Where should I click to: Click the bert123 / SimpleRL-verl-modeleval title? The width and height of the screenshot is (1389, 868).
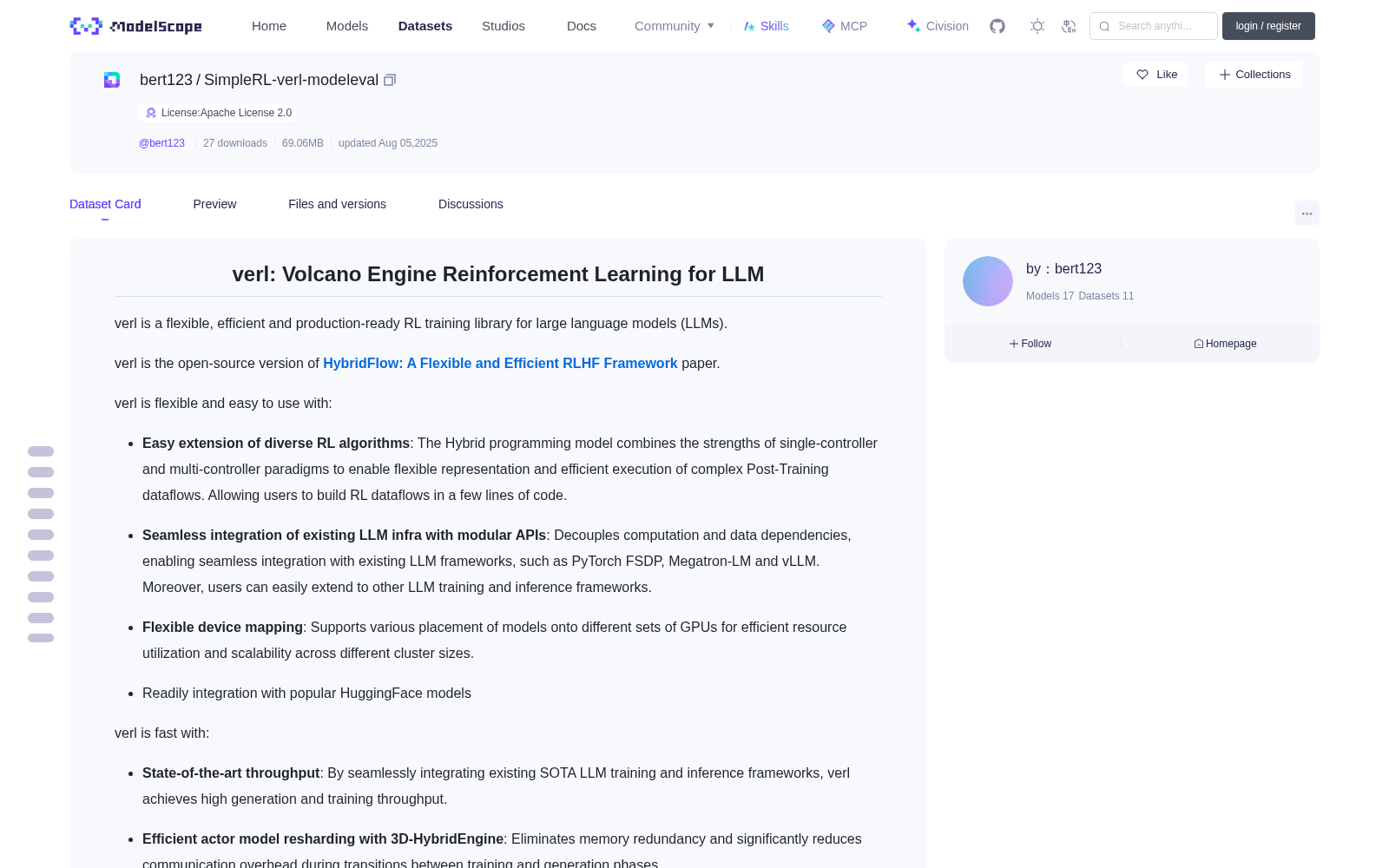coord(259,80)
